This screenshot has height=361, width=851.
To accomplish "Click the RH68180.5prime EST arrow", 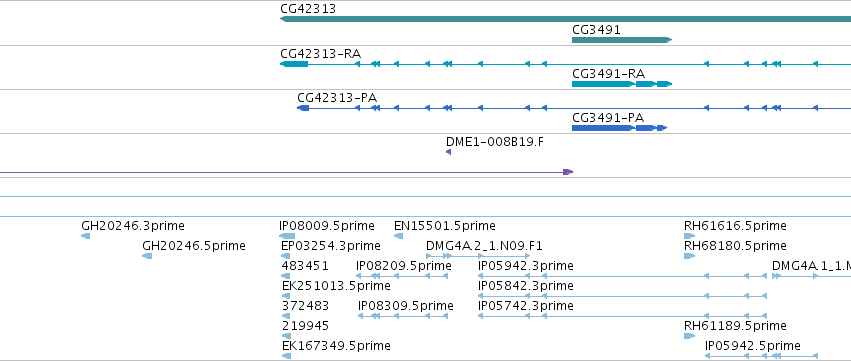I will pyautogui.click(x=689, y=256).
